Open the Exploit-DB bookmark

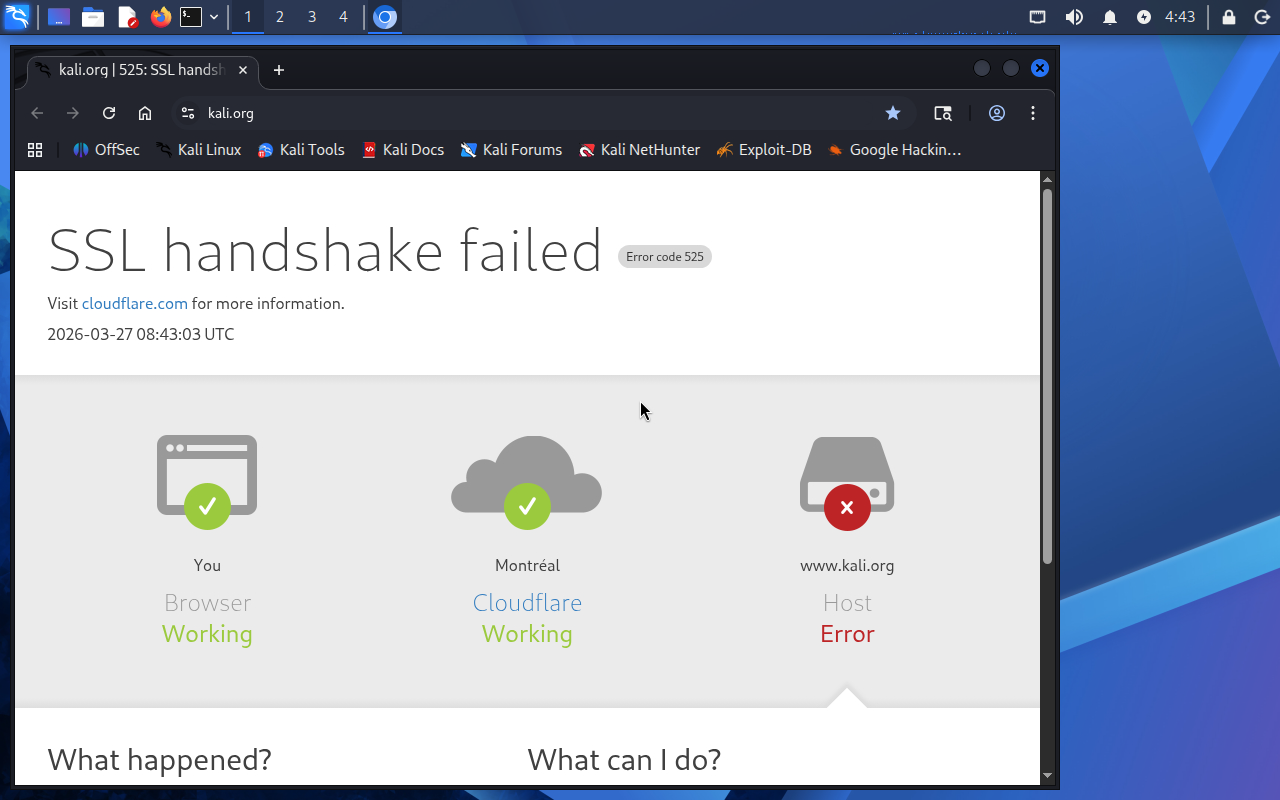[764, 150]
